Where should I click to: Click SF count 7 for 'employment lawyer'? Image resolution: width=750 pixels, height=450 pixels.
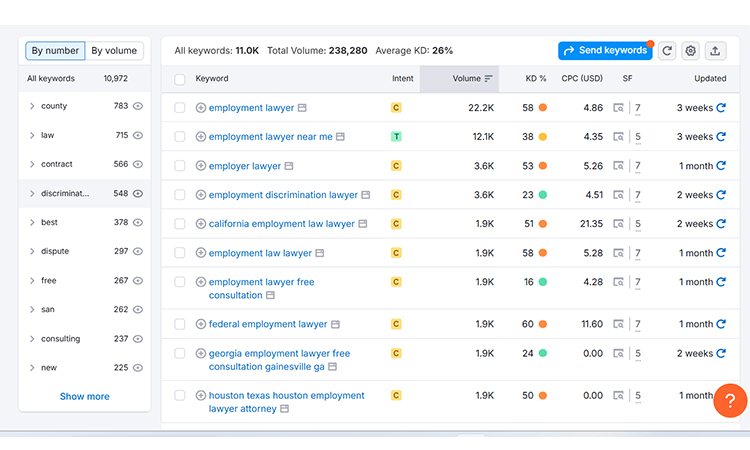638,108
